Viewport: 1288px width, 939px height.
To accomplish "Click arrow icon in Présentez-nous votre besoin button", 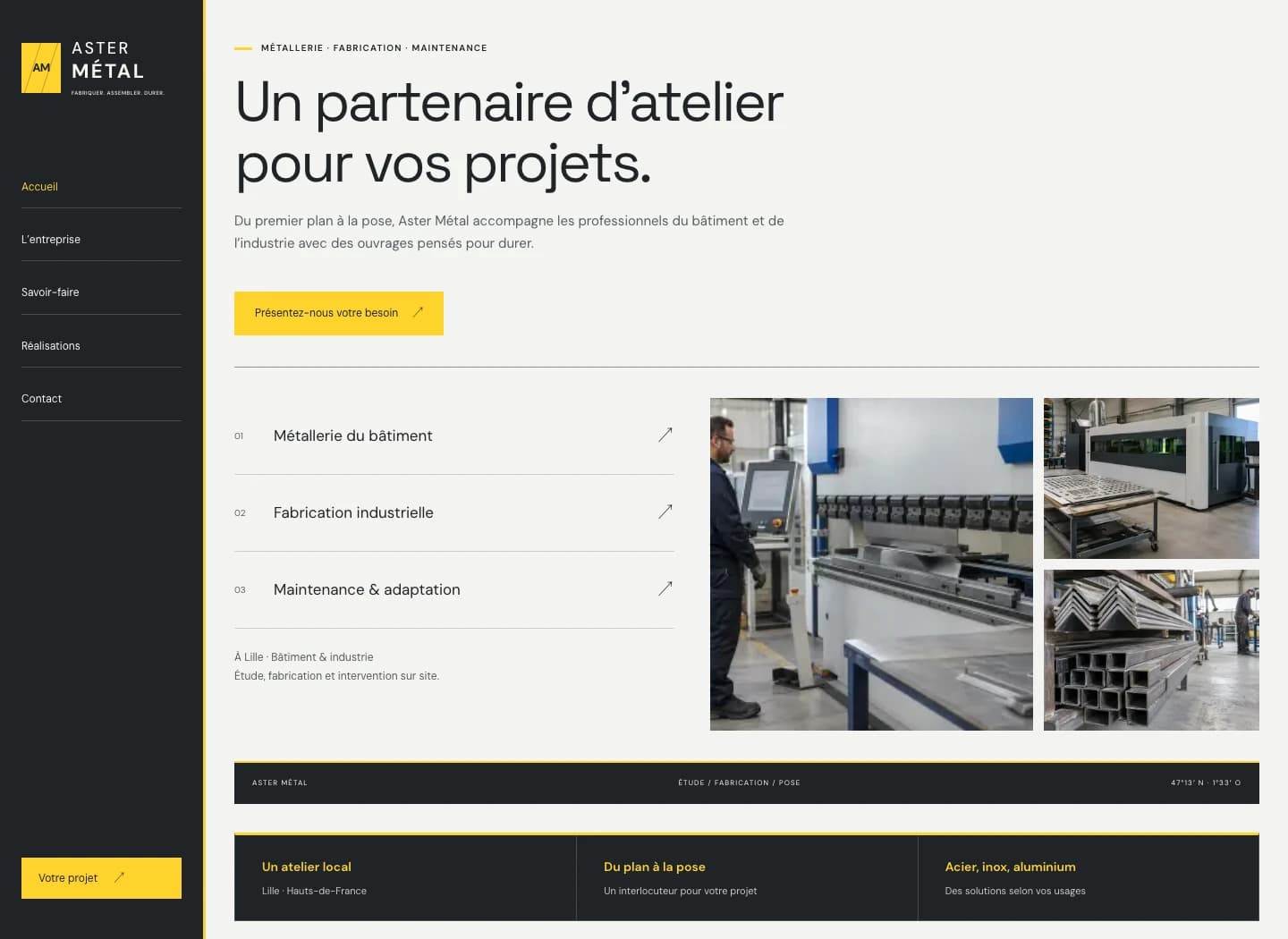I will coord(418,312).
